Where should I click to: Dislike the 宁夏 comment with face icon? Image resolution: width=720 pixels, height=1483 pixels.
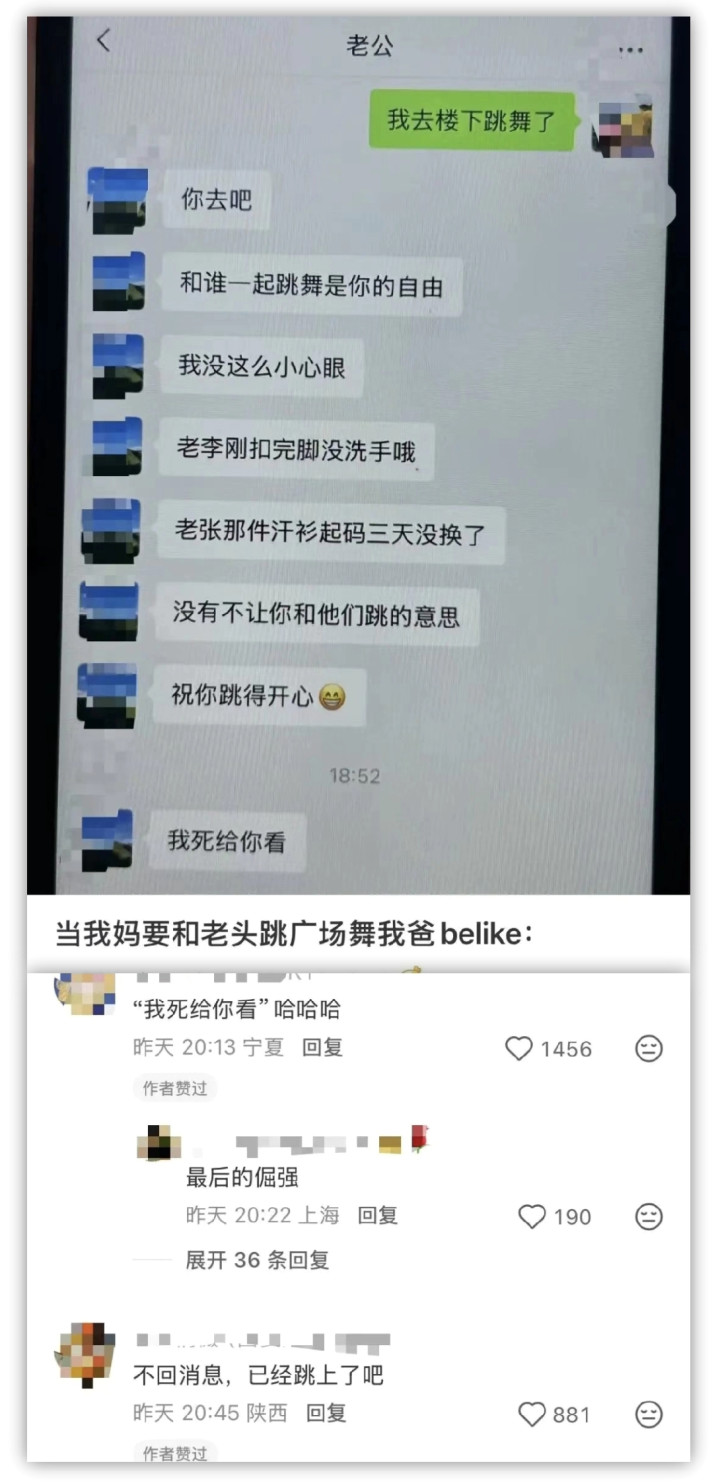tap(649, 1048)
